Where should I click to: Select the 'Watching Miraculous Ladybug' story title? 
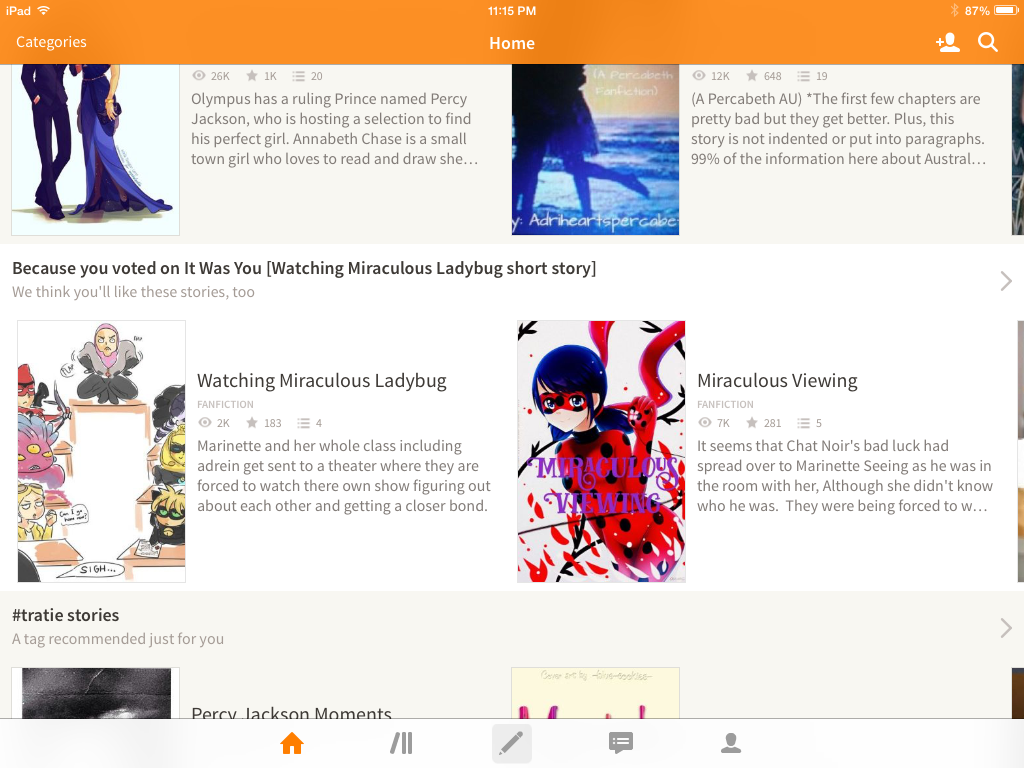pos(322,381)
